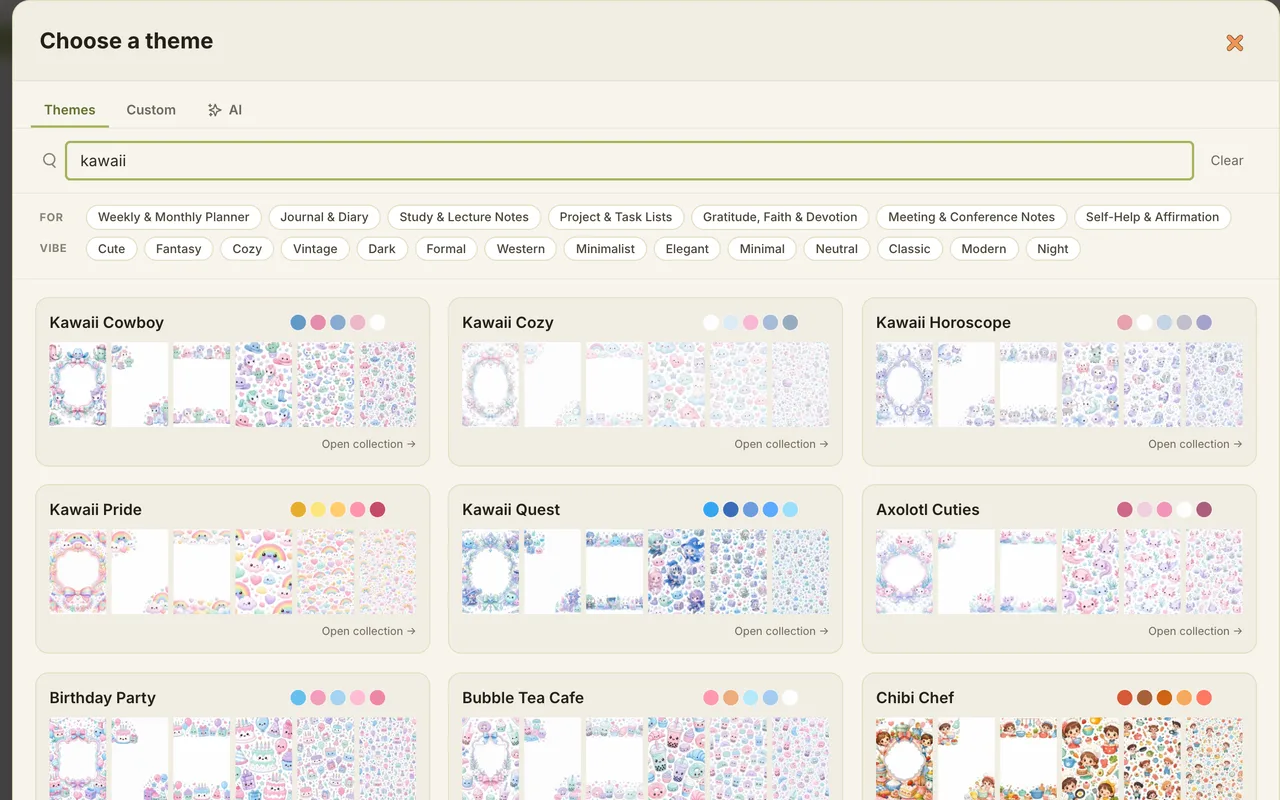Filter by Project & Task Lists
This screenshot has width=1280, height=800.
(x=616, y=217)
